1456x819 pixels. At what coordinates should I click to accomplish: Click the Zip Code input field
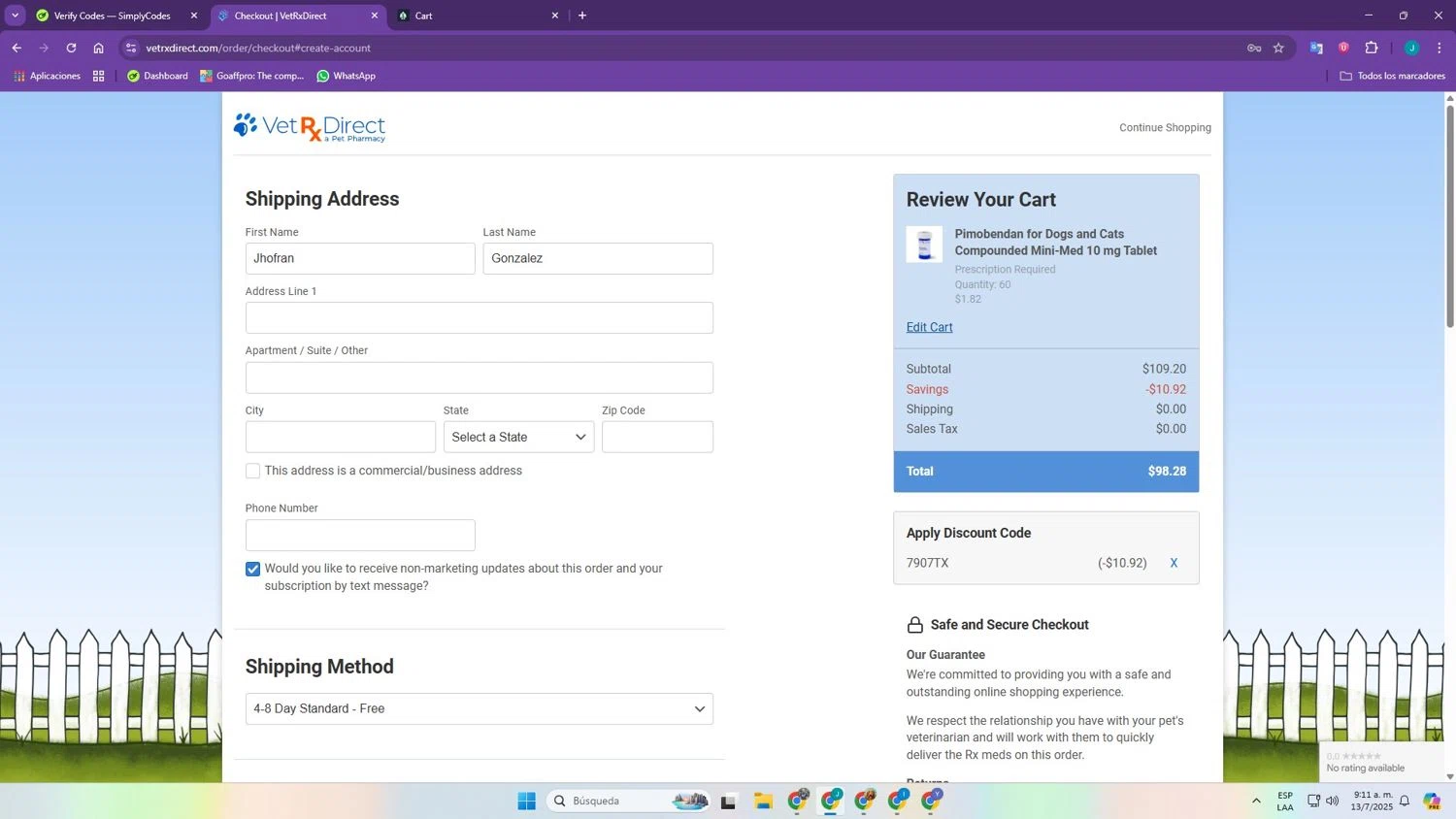click(657, 437)
